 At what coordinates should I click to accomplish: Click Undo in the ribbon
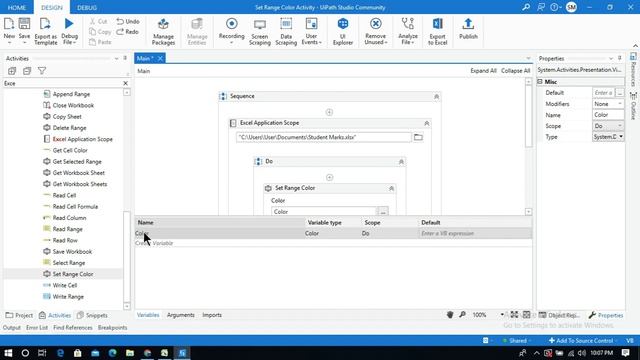[x=128, y=21]
